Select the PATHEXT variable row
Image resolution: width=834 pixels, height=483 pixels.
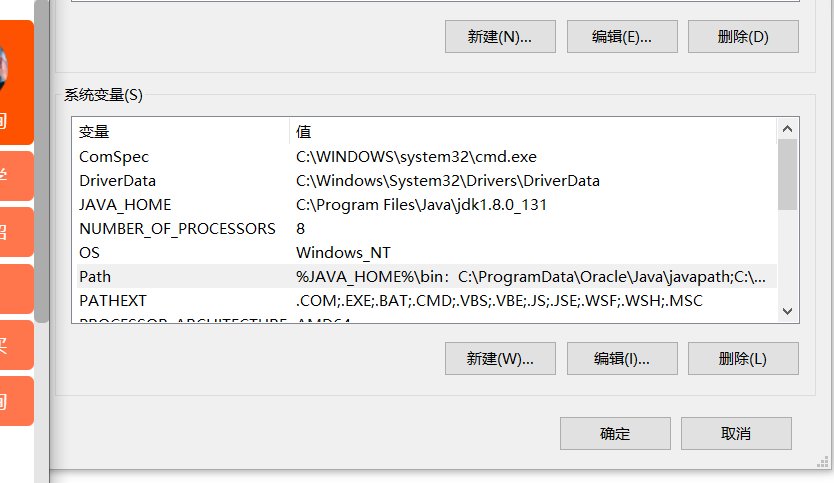[427, 301]
